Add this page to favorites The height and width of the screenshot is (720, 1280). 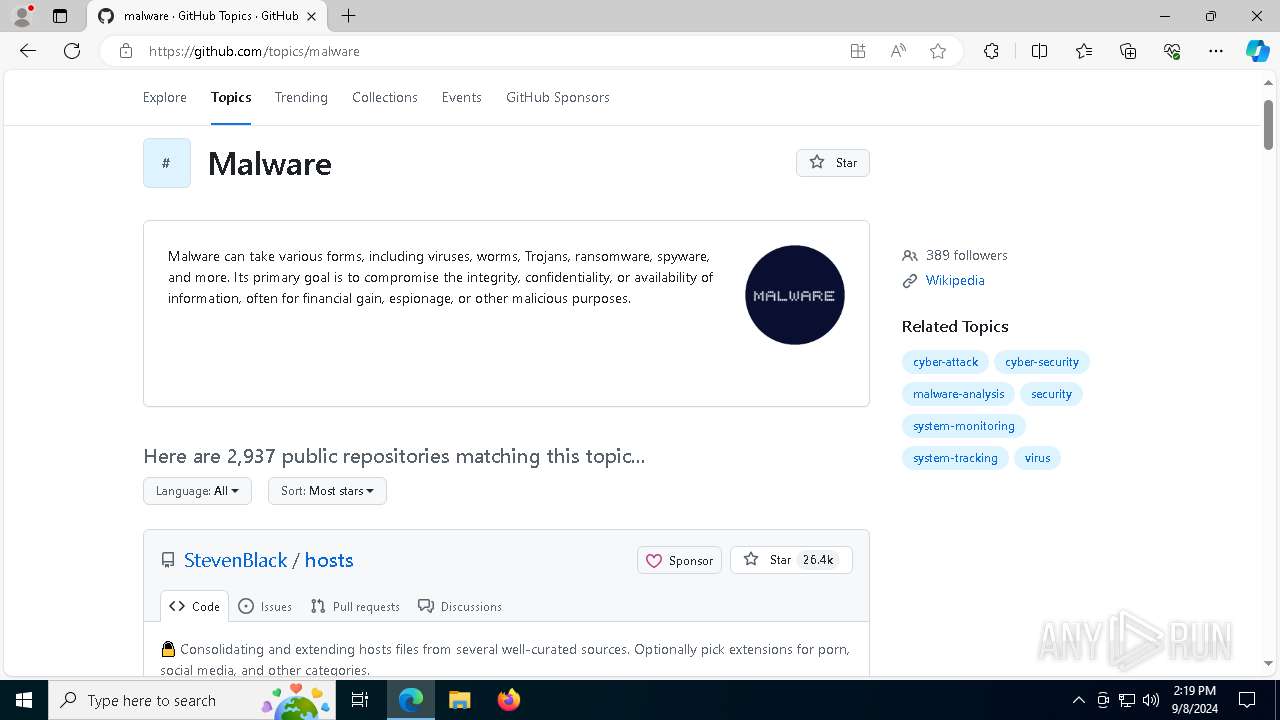[938, 51]
